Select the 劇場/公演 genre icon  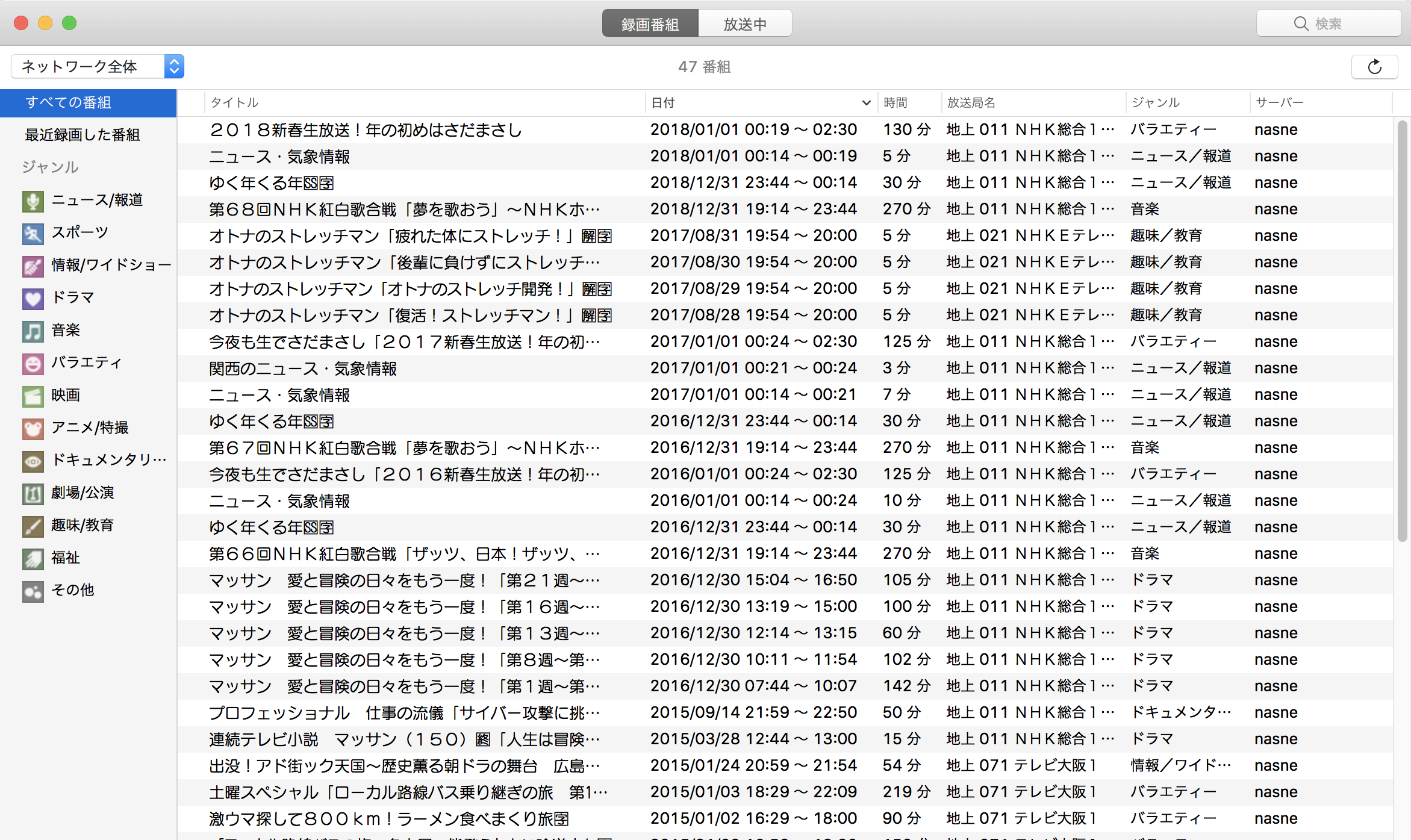(33, 494)
